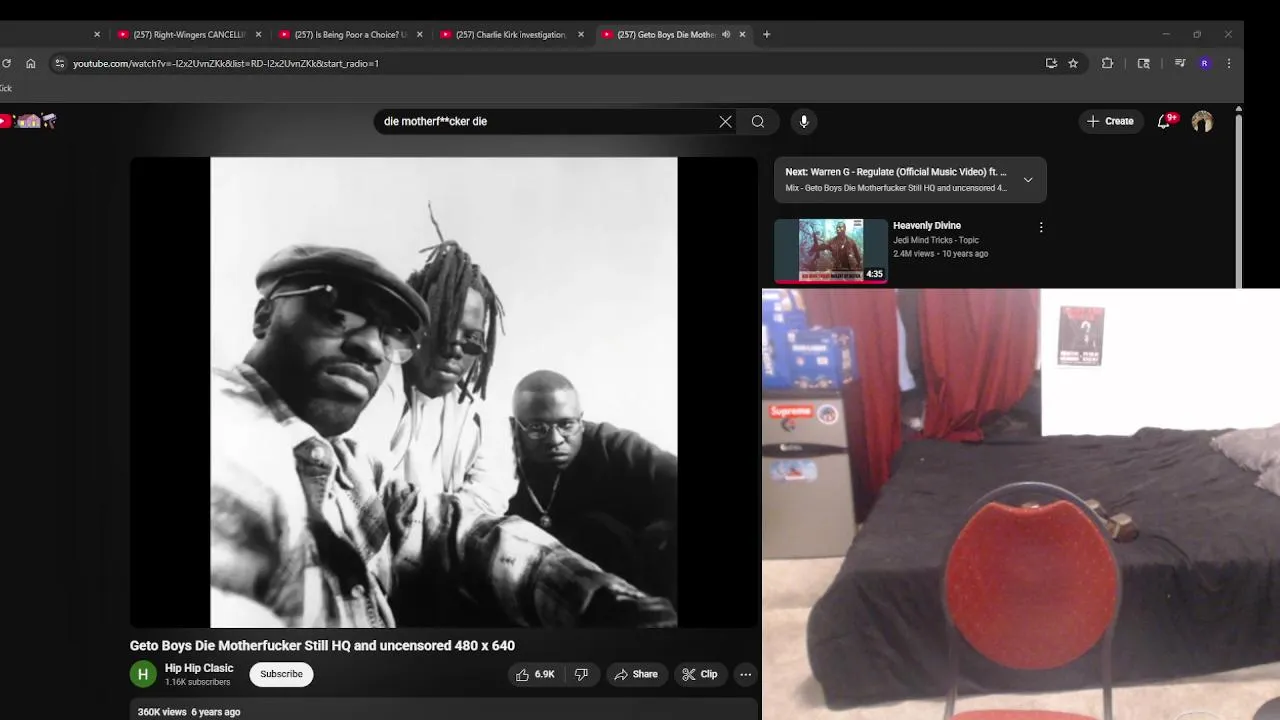Open site information icon in address bar
This screenshot has height=720, width=1280.
59,63
